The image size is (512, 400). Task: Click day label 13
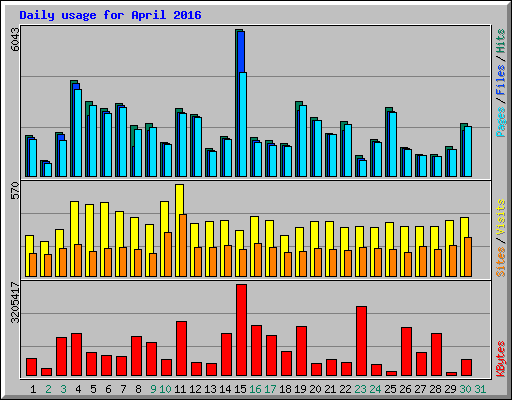[210, 389]
